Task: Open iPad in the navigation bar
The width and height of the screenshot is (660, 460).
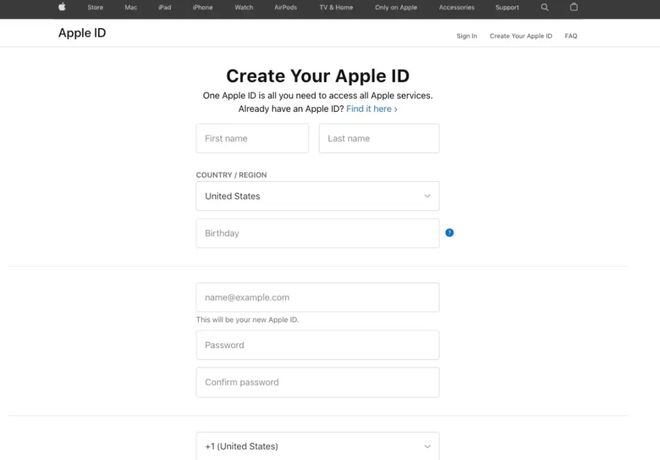Action: click(165, 8)
